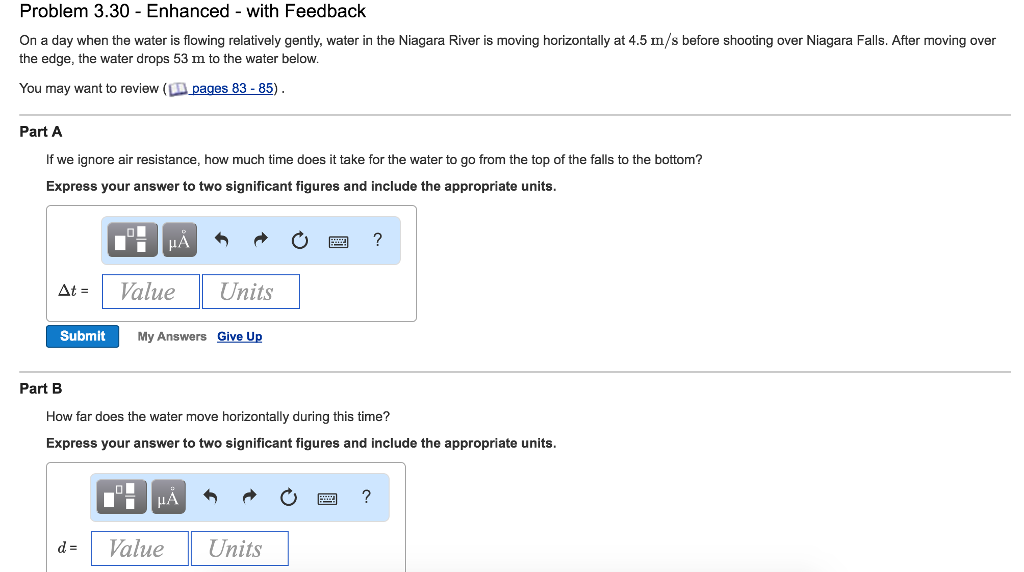Reset the Part A answer field
This screenshot has height=572, width=1024.
point(300,240)
